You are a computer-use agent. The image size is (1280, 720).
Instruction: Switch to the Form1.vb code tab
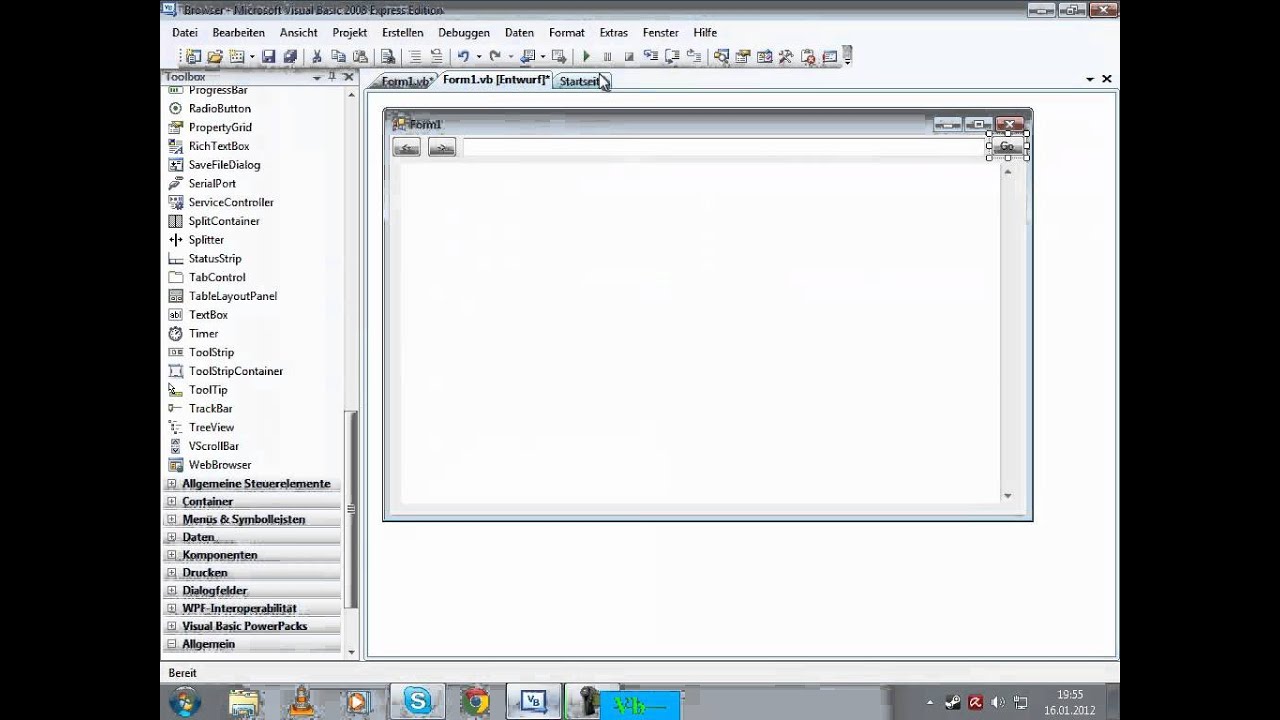[407, 81]
